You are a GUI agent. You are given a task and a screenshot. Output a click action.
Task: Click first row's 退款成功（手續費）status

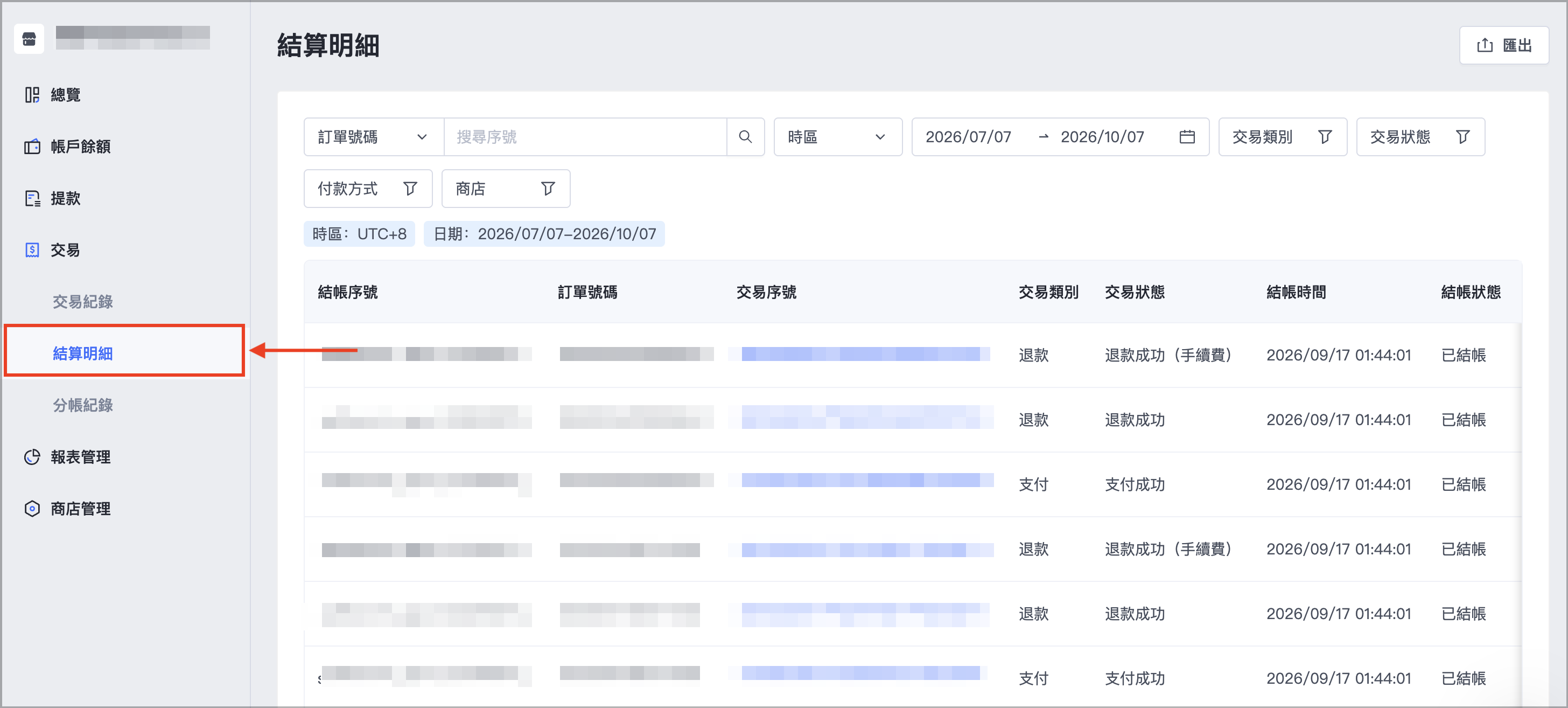tap(1168, 355)
